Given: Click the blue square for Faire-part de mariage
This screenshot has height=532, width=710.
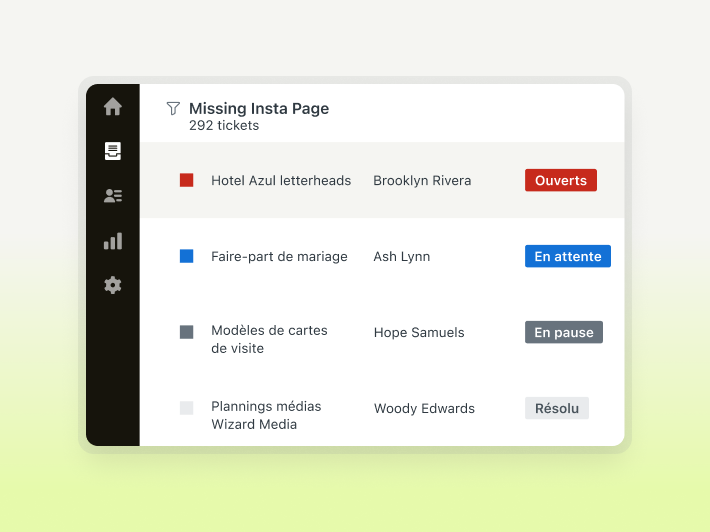Looking at the screenshot, I should coord(186,256).
